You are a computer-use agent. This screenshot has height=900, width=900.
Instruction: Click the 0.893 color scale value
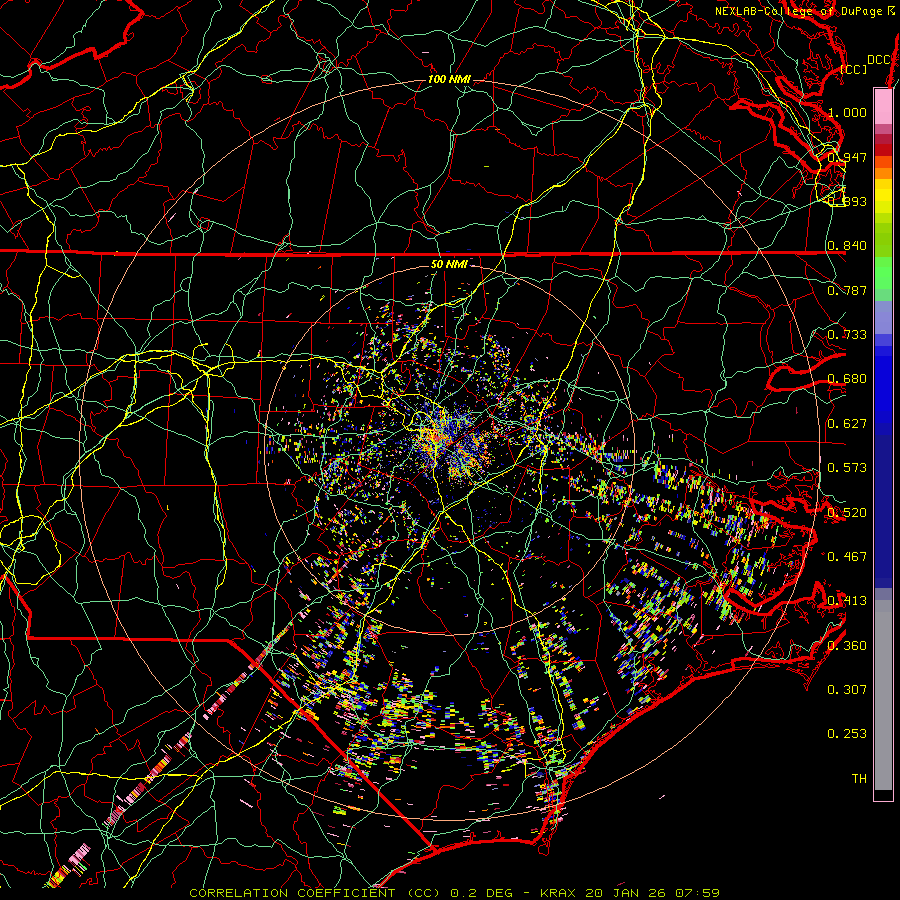(847, 201)
